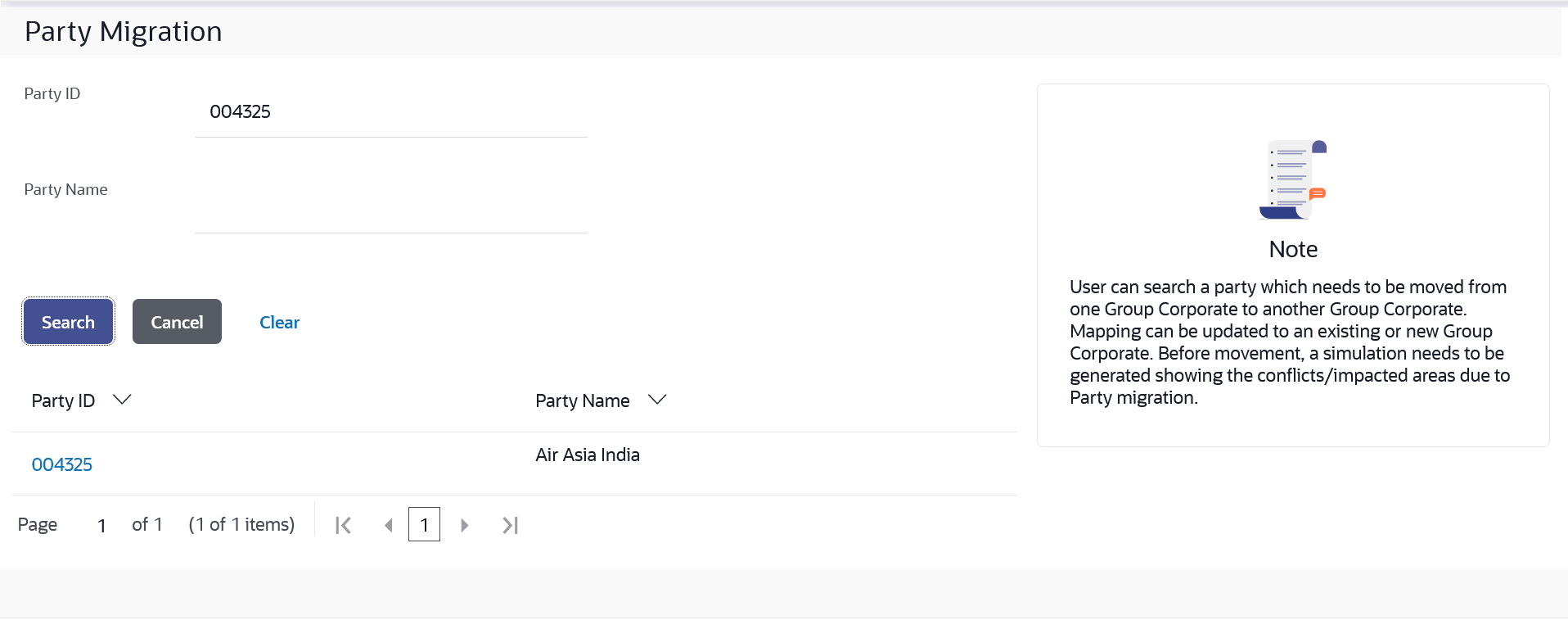Click the current page number field
The width and height of the screenshot is (1568, 620).
(x=101, y=525)
